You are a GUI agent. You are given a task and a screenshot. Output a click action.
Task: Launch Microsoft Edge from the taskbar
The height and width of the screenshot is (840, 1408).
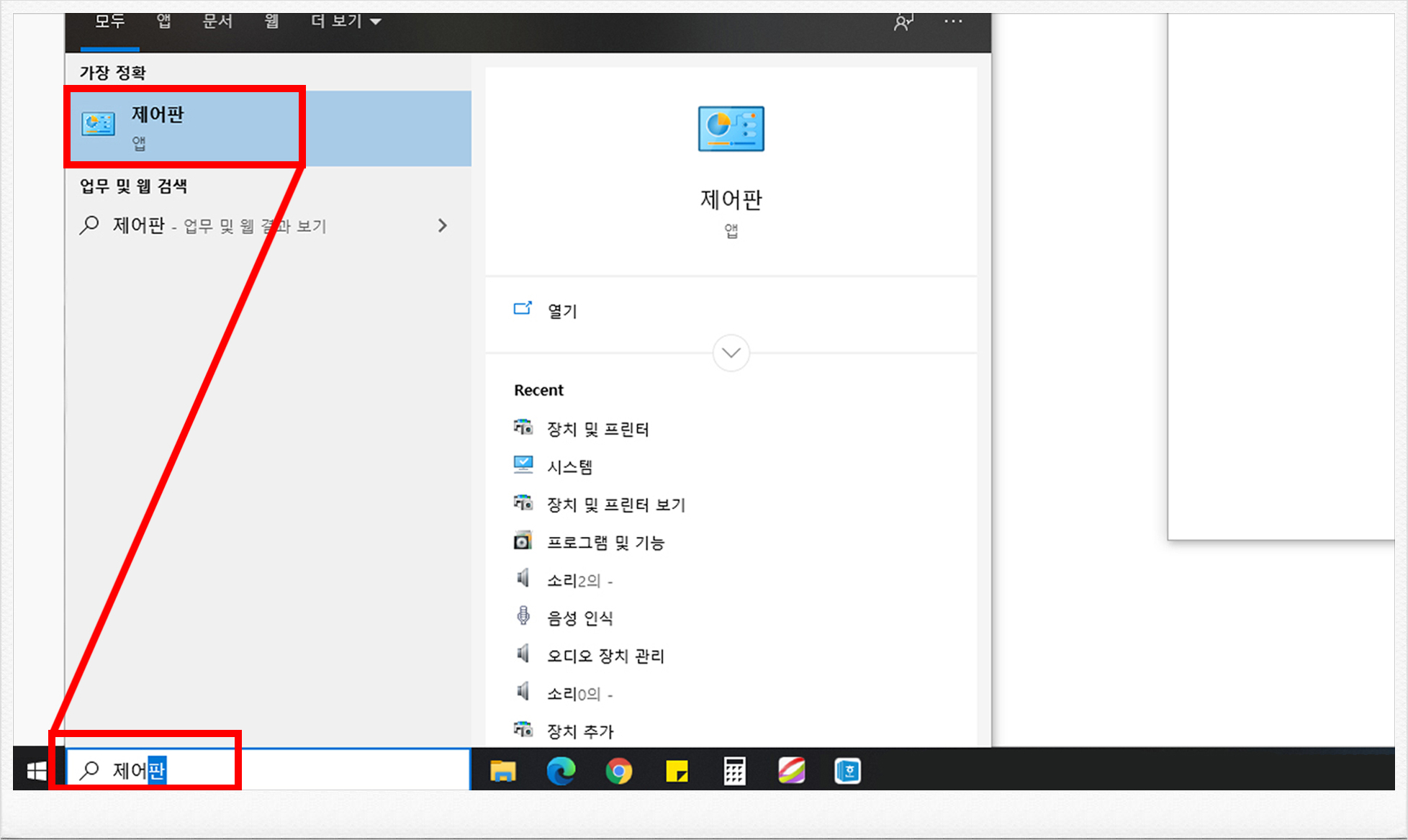(561, 771)
